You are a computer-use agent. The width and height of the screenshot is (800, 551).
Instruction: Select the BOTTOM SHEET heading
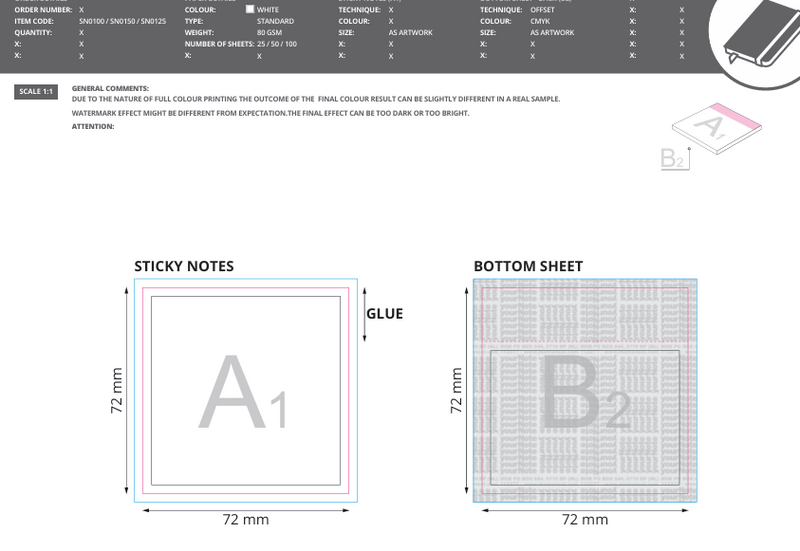(528, 266)
